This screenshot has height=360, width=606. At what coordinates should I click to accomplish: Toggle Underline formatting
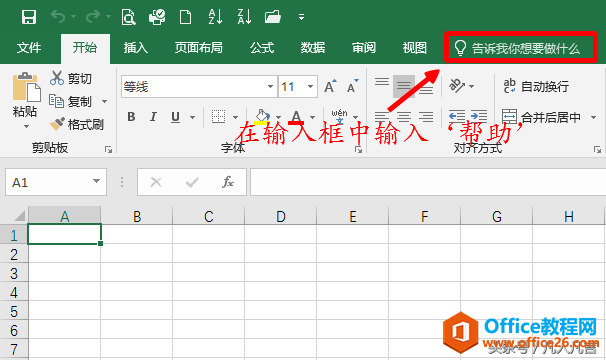(175, 117)
